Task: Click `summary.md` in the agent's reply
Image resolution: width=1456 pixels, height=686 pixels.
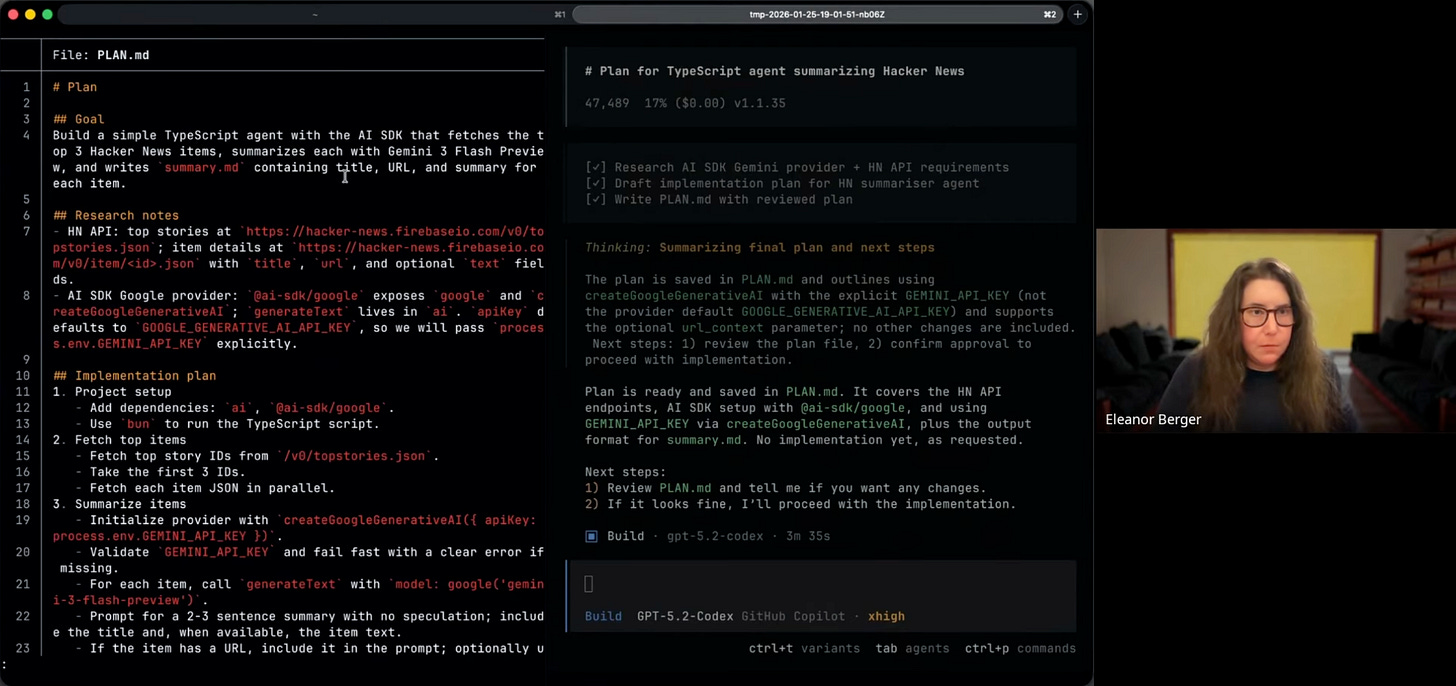Action: coord(703,440)
